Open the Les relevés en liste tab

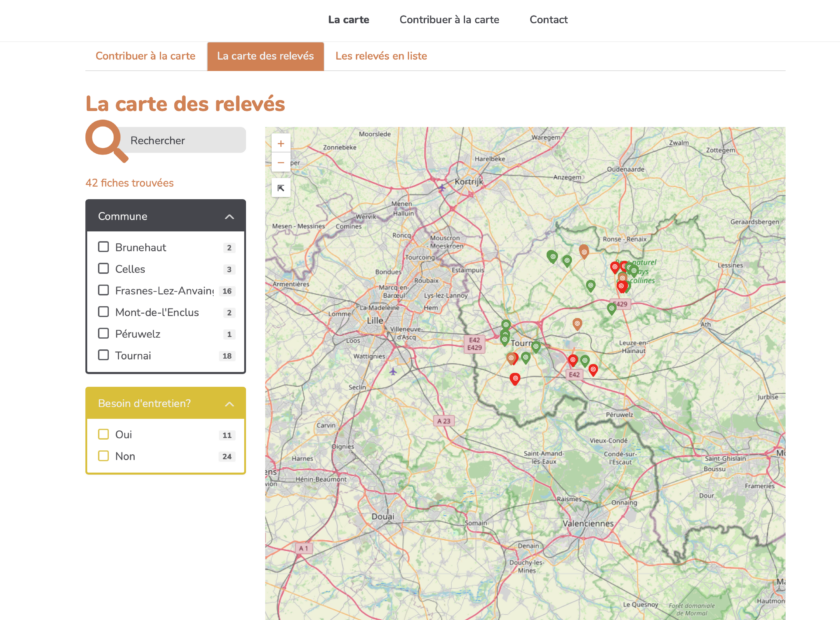(x=381, y=56)
